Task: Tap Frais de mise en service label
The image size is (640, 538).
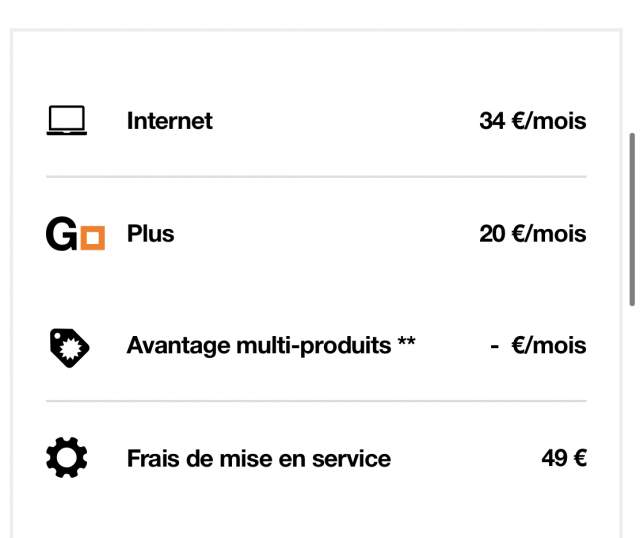Action: click(x=258, y=459)
